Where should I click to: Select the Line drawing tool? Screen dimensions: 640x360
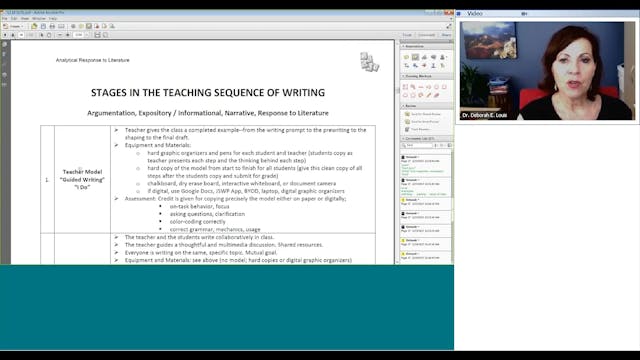pos(421,87)
